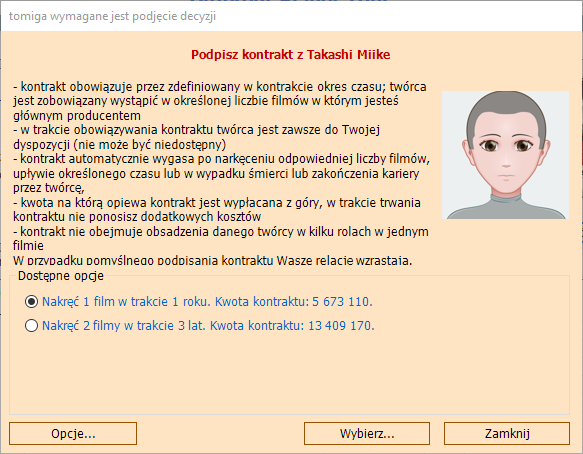Click the red 'Podpisz kontrakt z Takashi Miike' heading
Screen dimensions: 583x454
291,55
